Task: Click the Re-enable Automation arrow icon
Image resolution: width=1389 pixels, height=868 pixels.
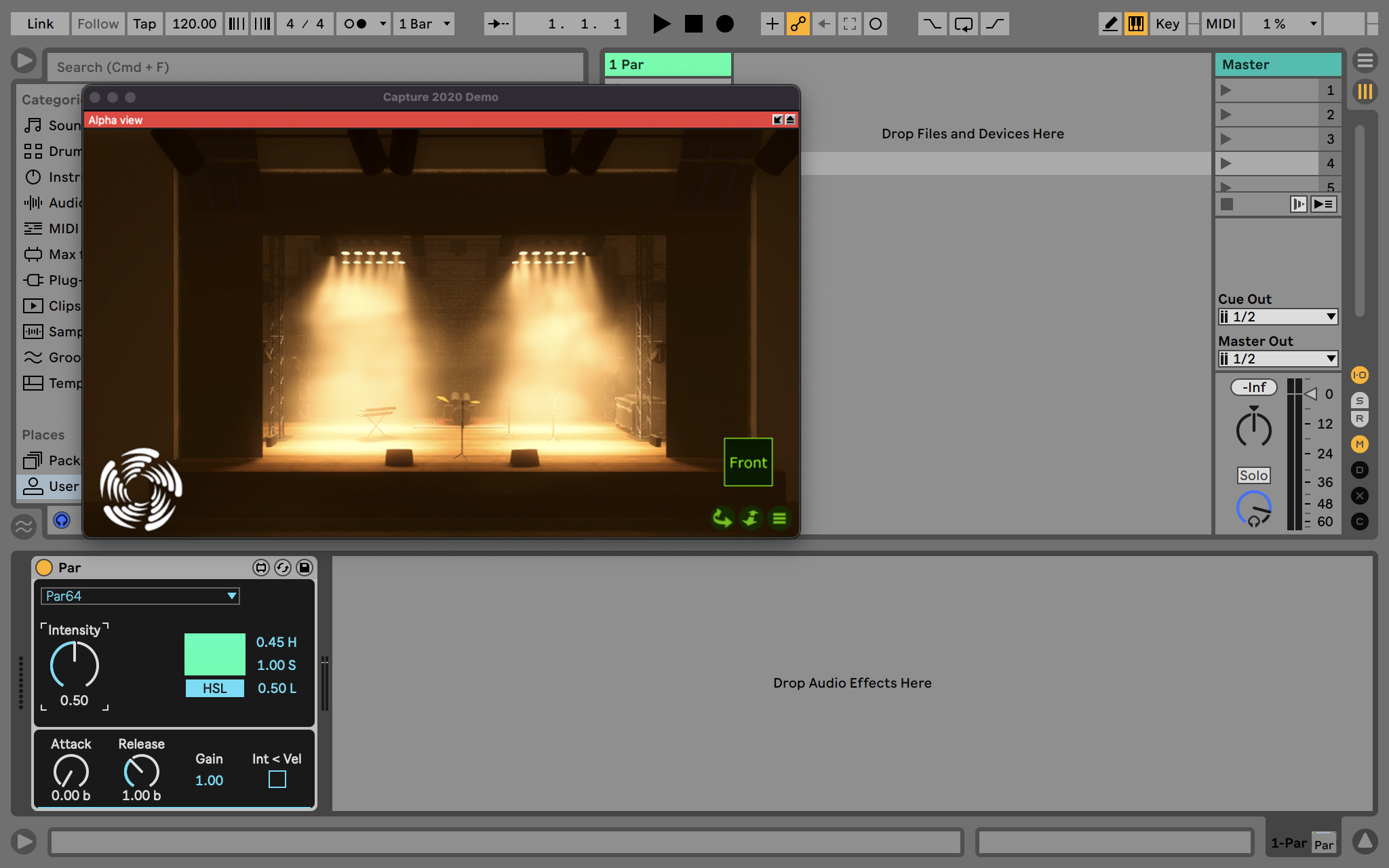Action: [x=823, y=24]
